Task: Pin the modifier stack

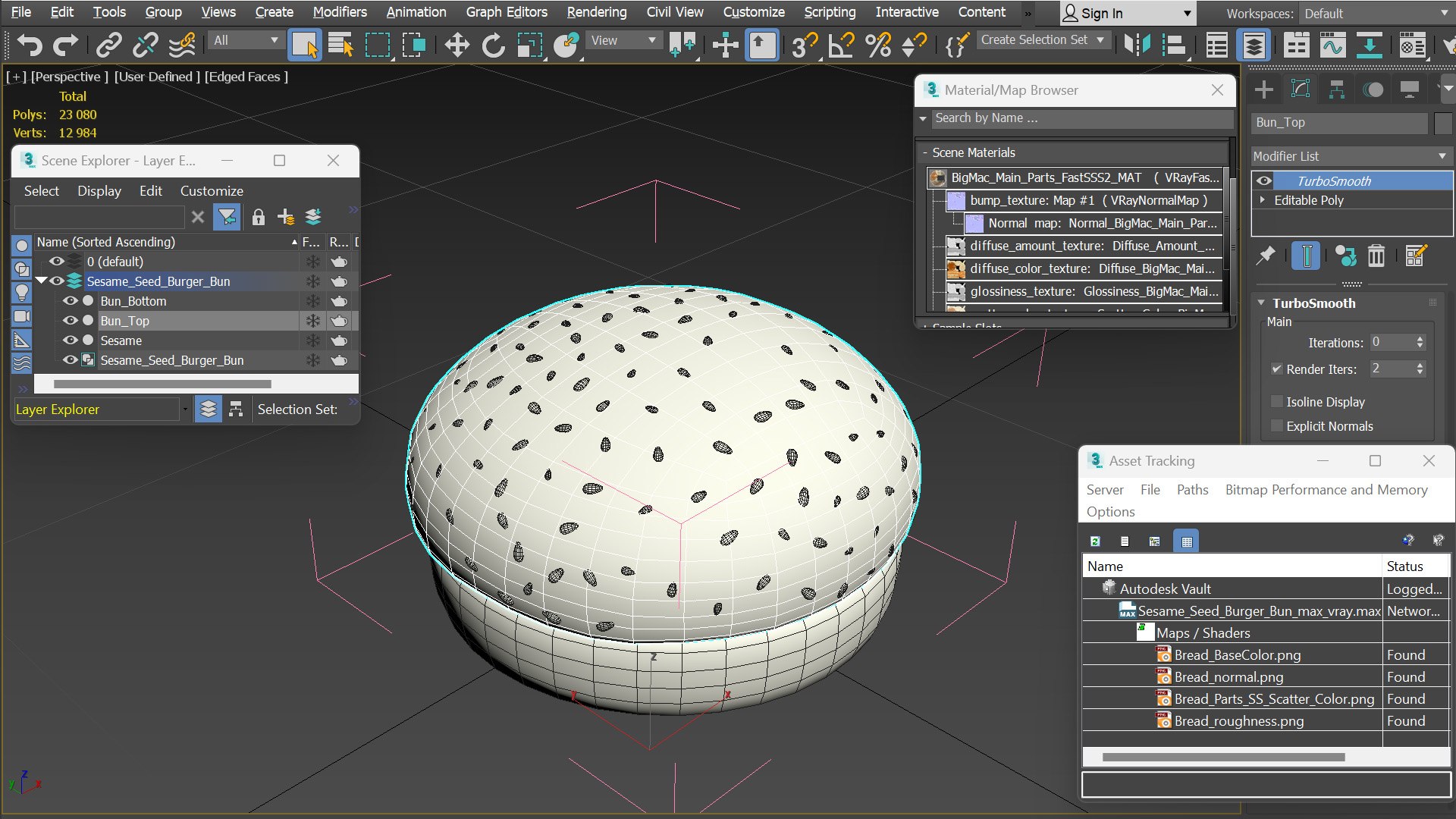Action: pos(1265,256)
